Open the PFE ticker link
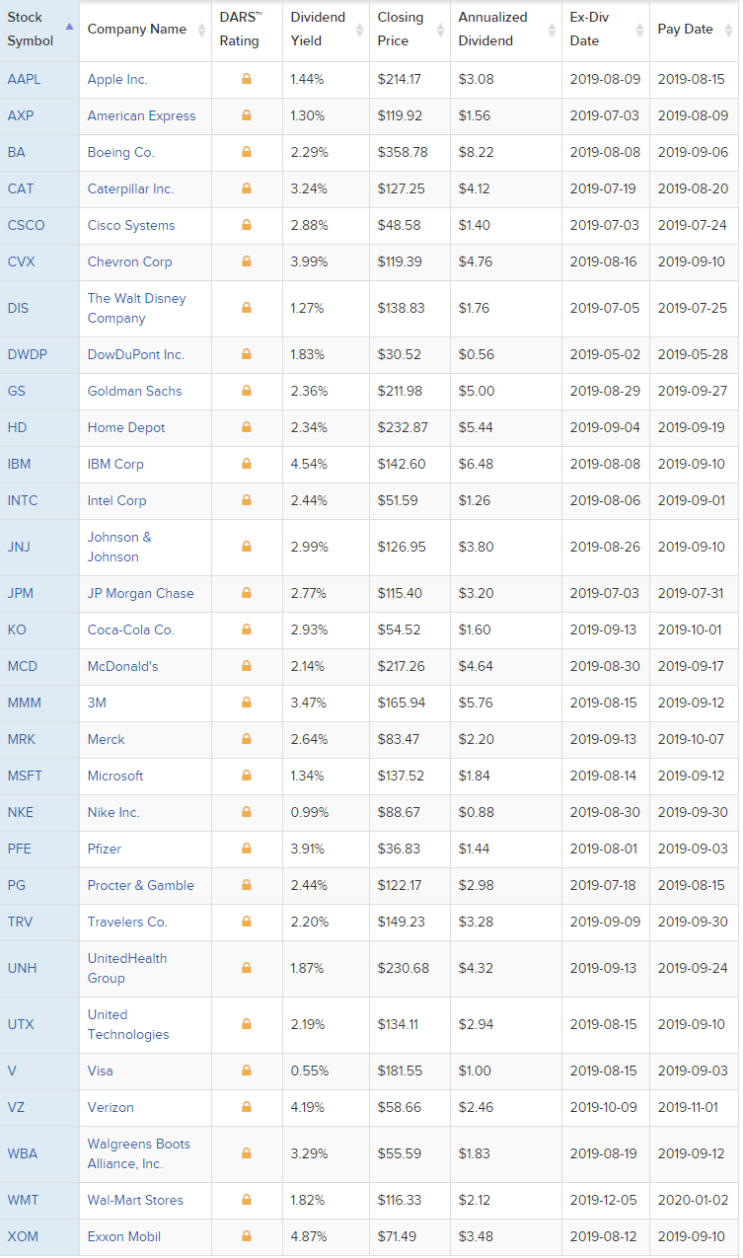The width and height of the screenshot is (743, 1258). coord(19,849)
